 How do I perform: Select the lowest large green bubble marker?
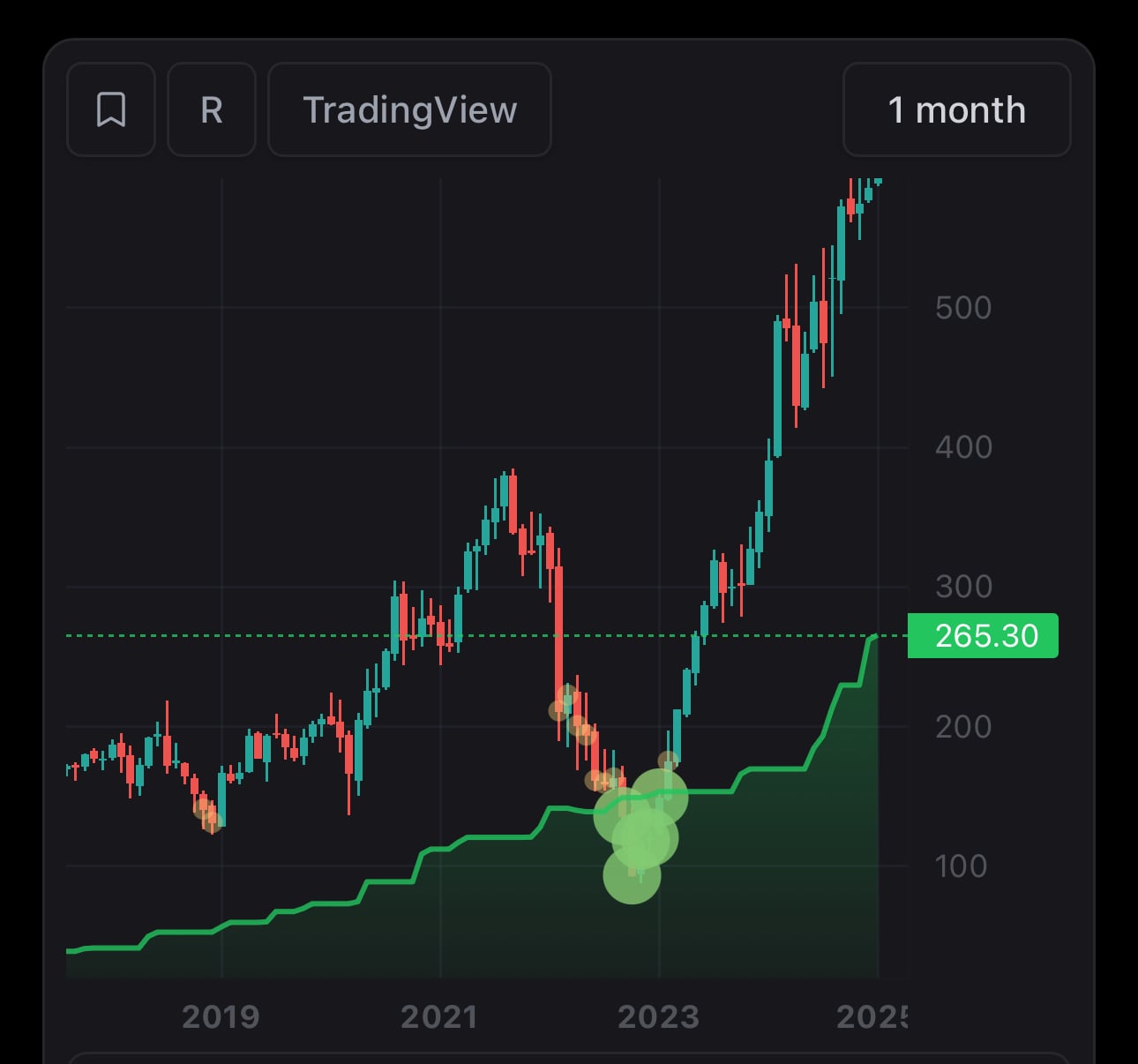point(632,874)
